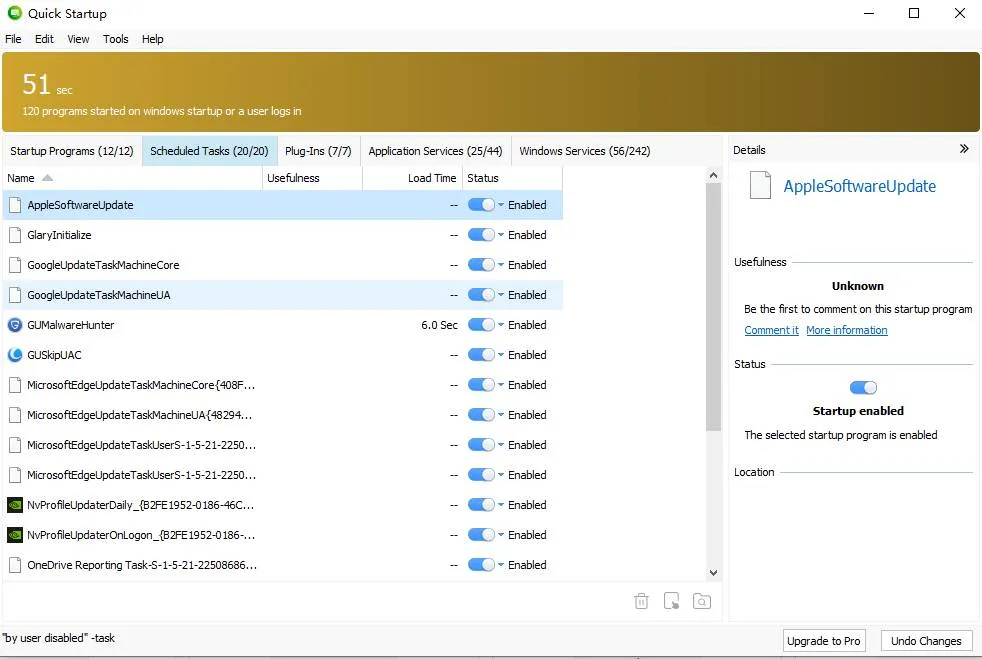The width and height of the screenshot is (982, 659).
Task: Click the Undo Changes button
Action: coord(926,641)
